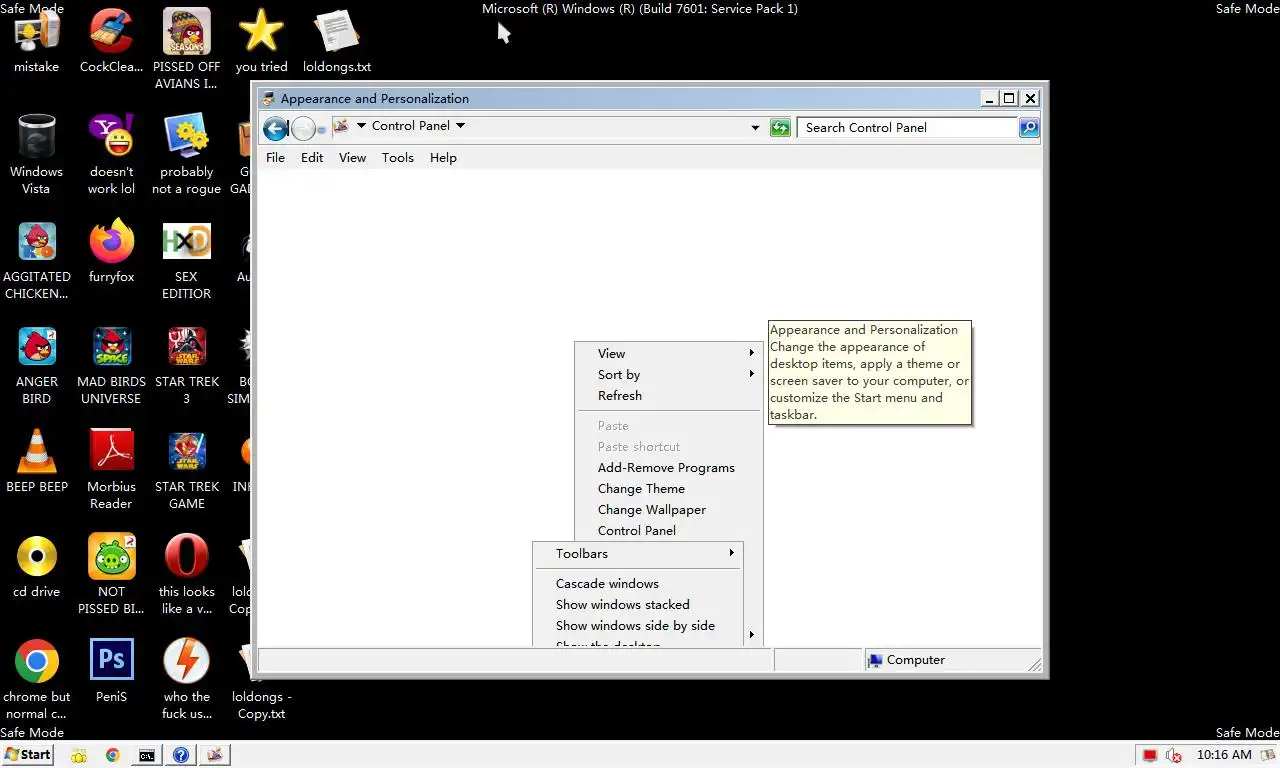Choose 'Show windows side by side'
Image resolution: width=1280 pixels, height=768 pixels.
point(637,625)
